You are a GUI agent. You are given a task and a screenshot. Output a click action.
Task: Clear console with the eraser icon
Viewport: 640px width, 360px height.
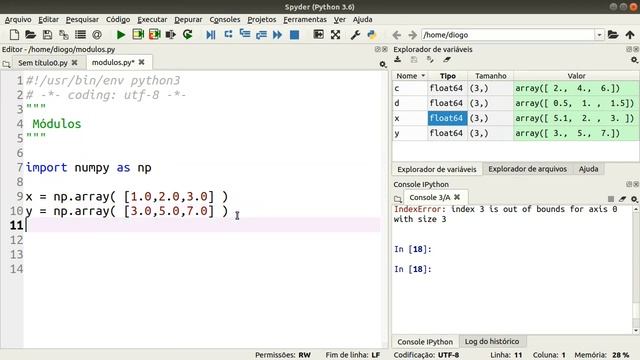point(622,199)
